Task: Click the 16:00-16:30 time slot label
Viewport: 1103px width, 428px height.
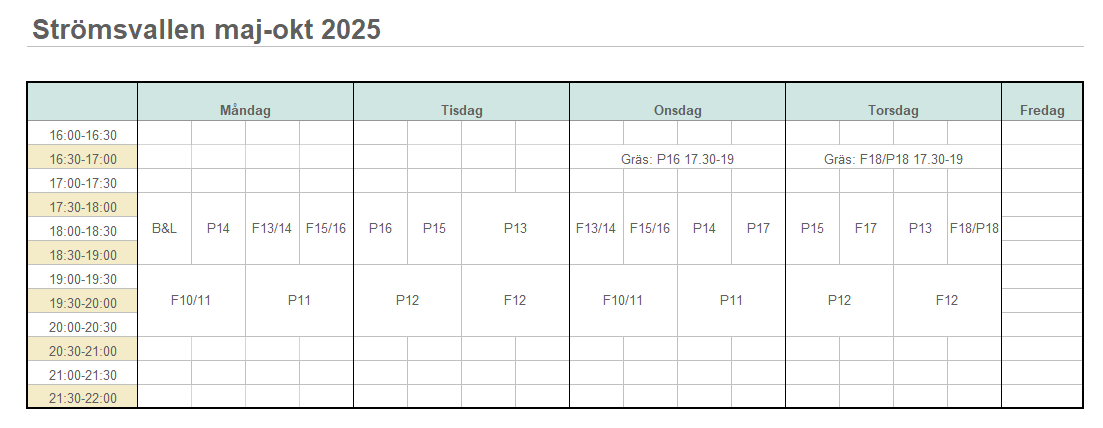Action: pyautogui.click(x=82, y=135)
